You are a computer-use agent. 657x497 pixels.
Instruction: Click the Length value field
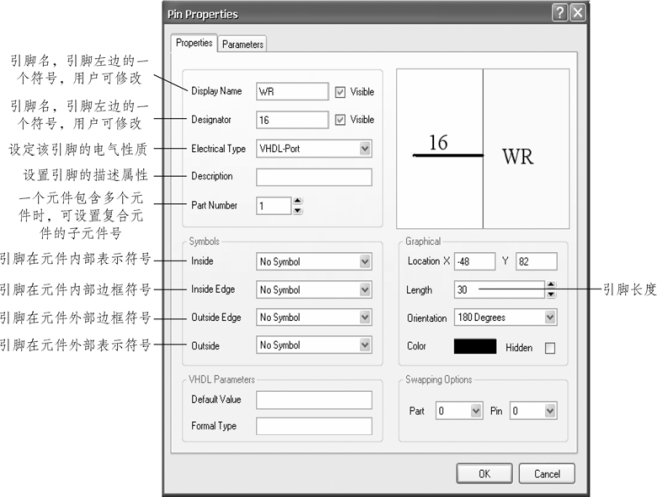499,290
